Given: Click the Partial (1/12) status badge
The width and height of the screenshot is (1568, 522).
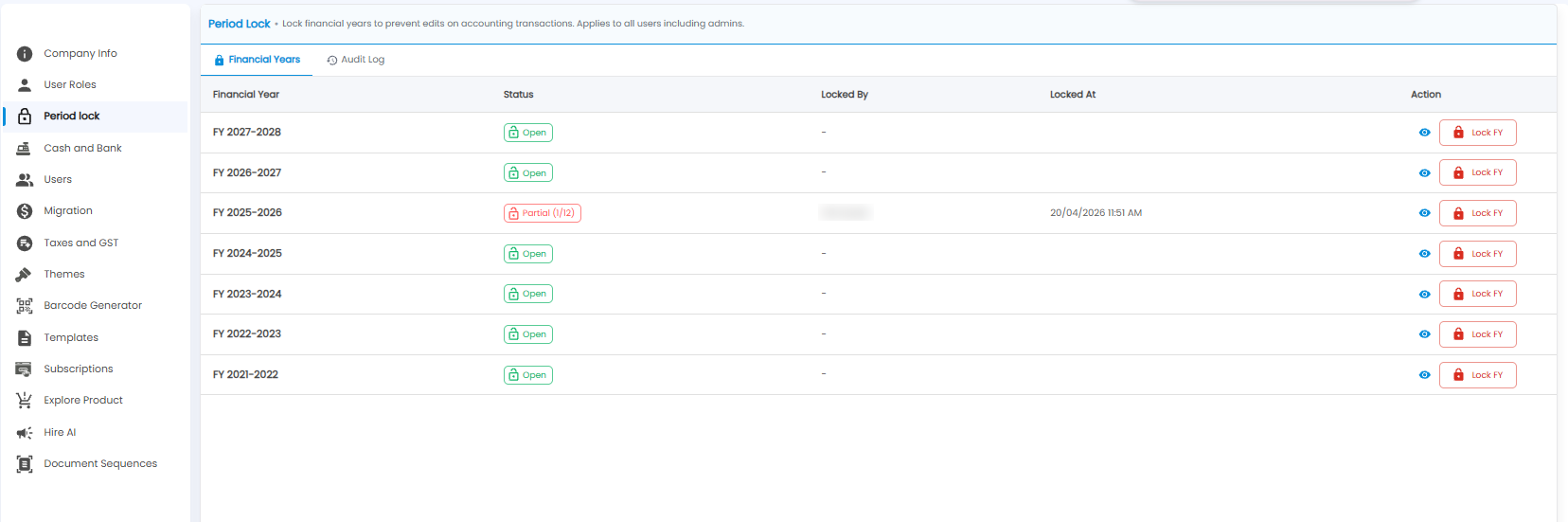Looking at the screenshot, I should point(542,213).
